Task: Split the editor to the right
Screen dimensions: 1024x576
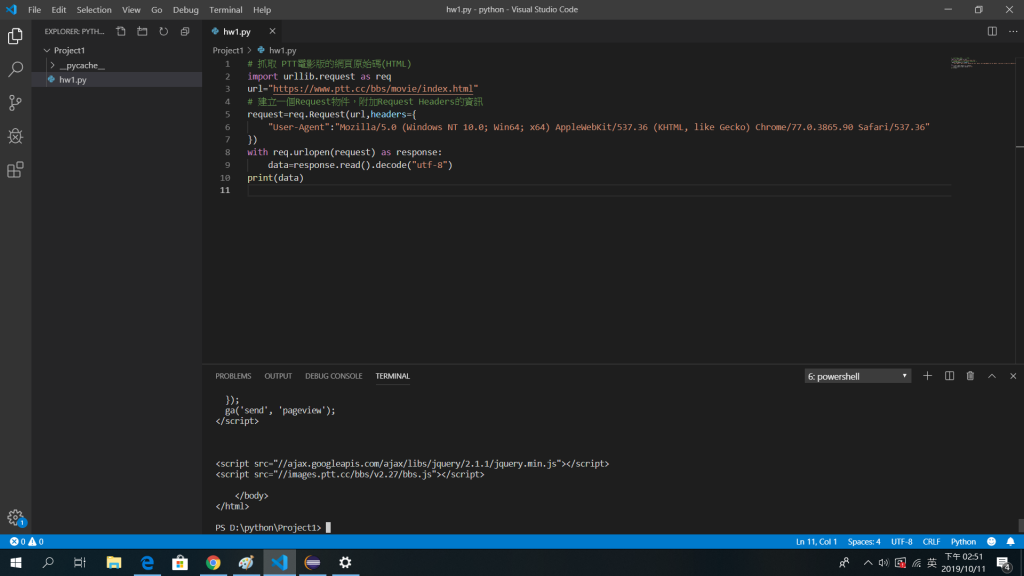Action: [x=992, y=31]
